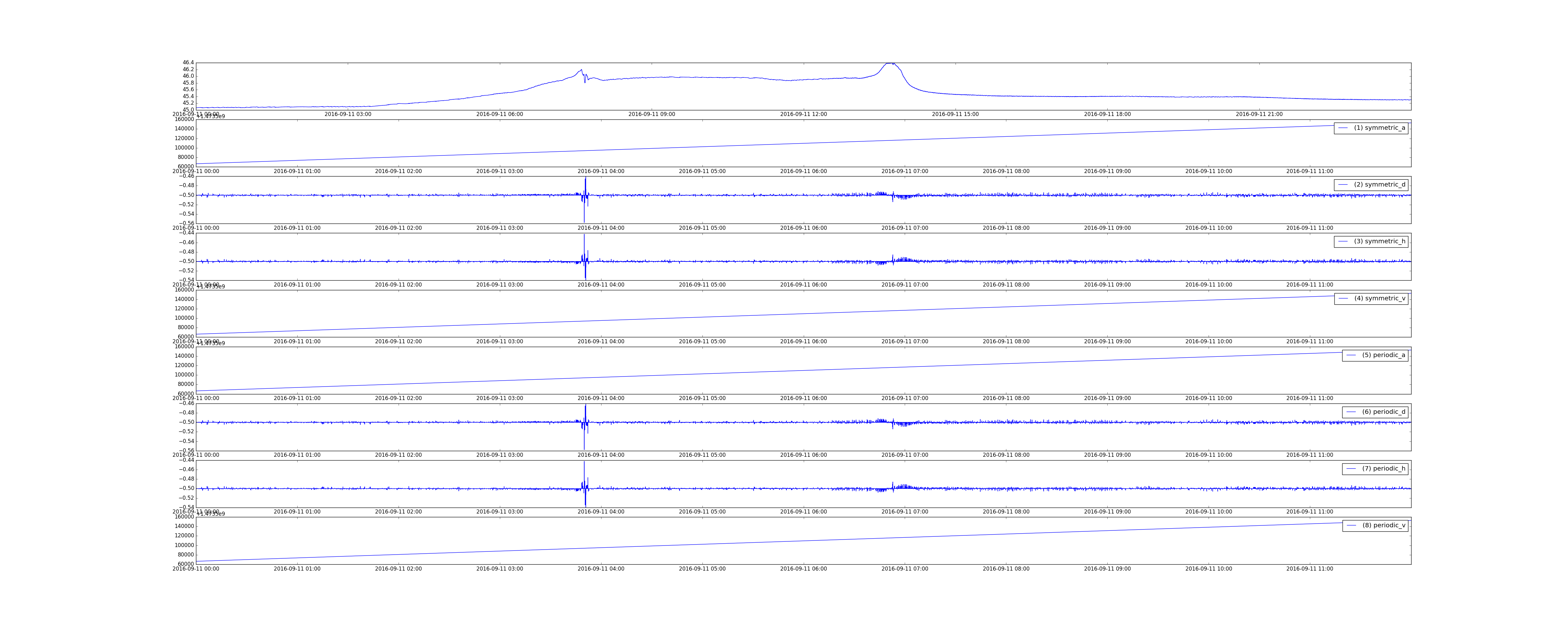1568x627 pixels.
Task: Click blue line sample in periodic_v legend
Action: 1351,525
